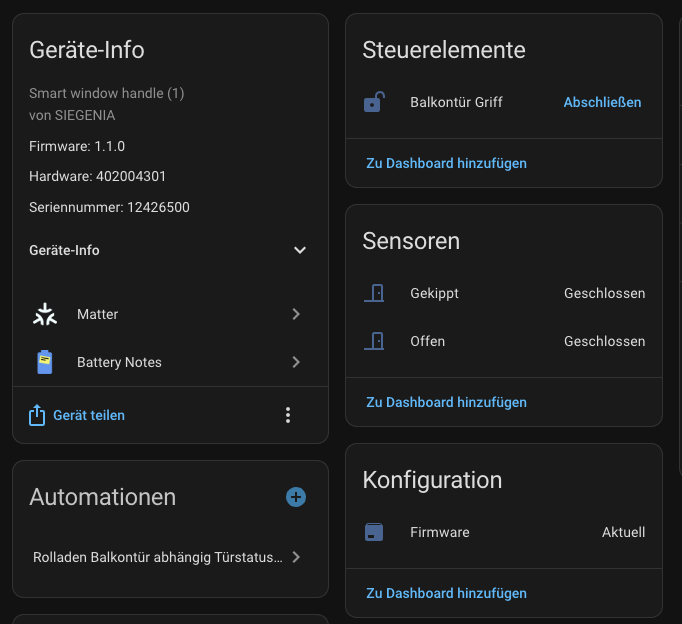This screenshot has height=624, width=682.
Task: Click the Firmware update package icon
Action: click(x=374, y=532)
